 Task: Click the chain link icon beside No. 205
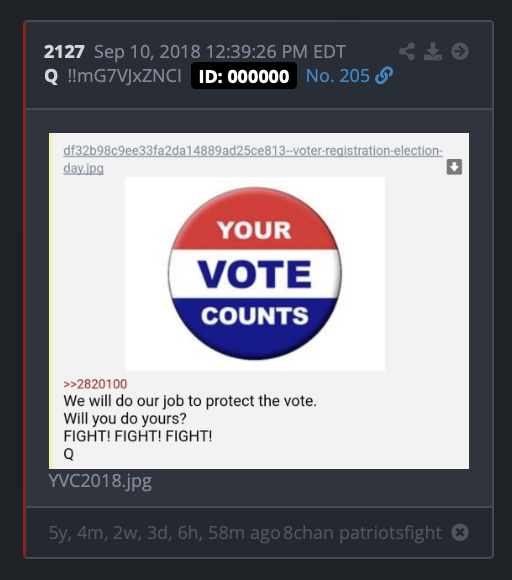coord(384,76)
